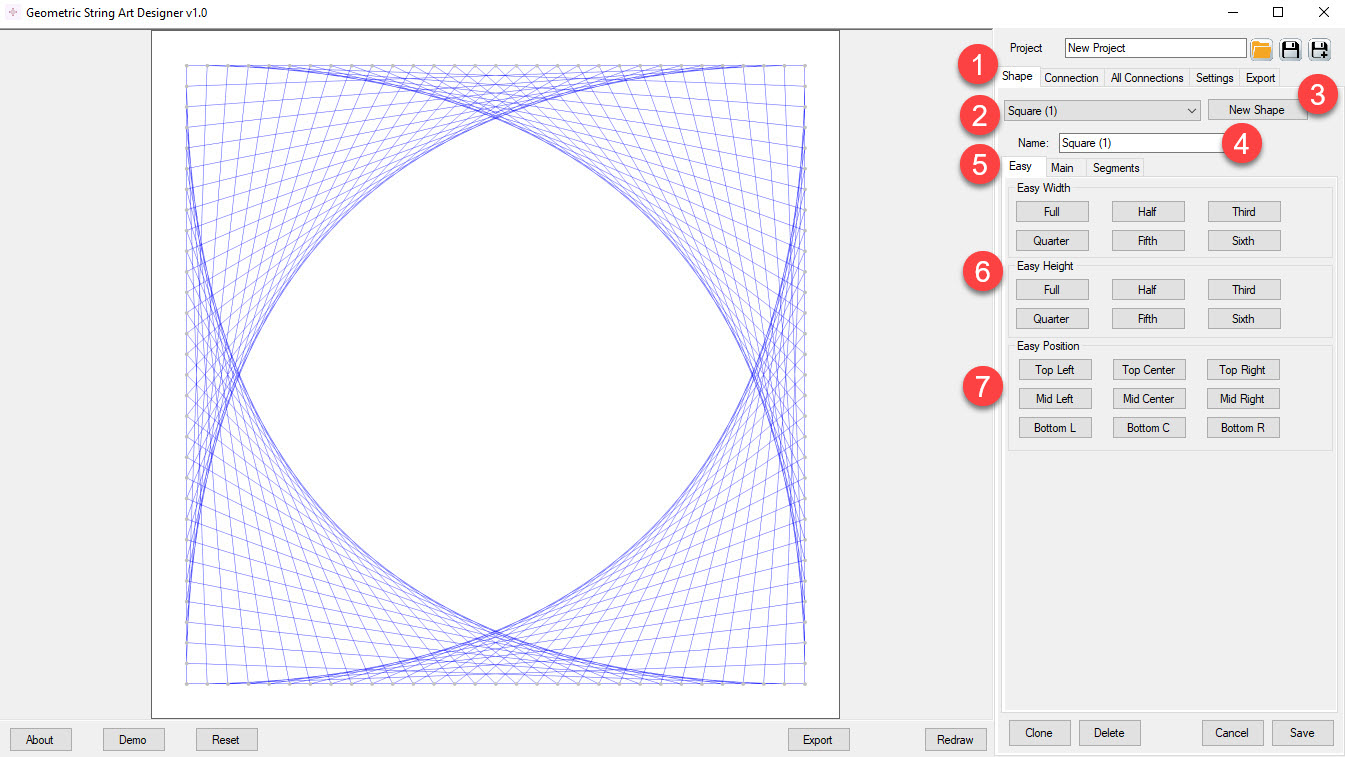1345x757 pixels.
Task: Set Easy Height to Half
Action: (x=1148, y=290)
